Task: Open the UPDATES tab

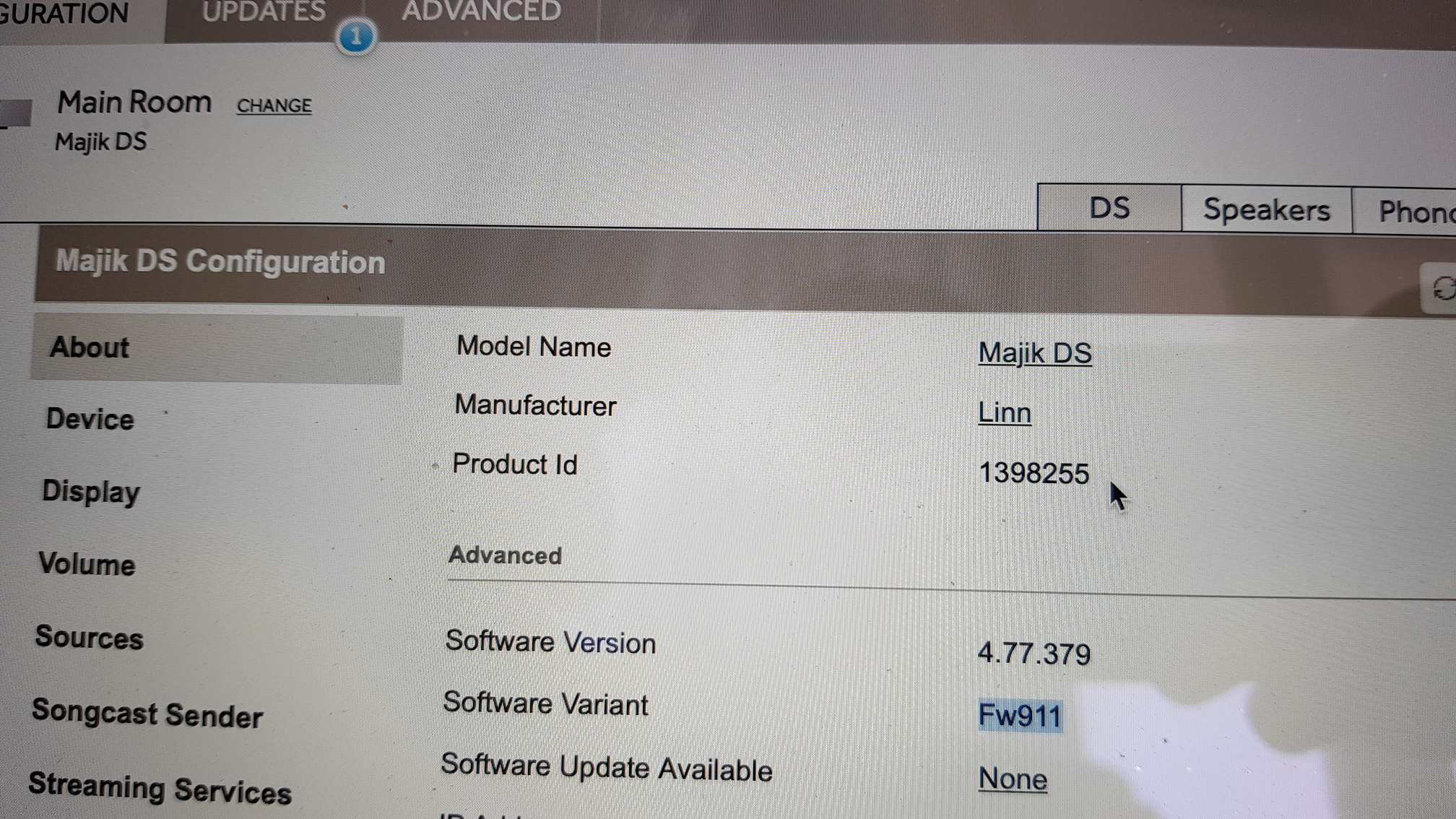Action: [263, 12]
